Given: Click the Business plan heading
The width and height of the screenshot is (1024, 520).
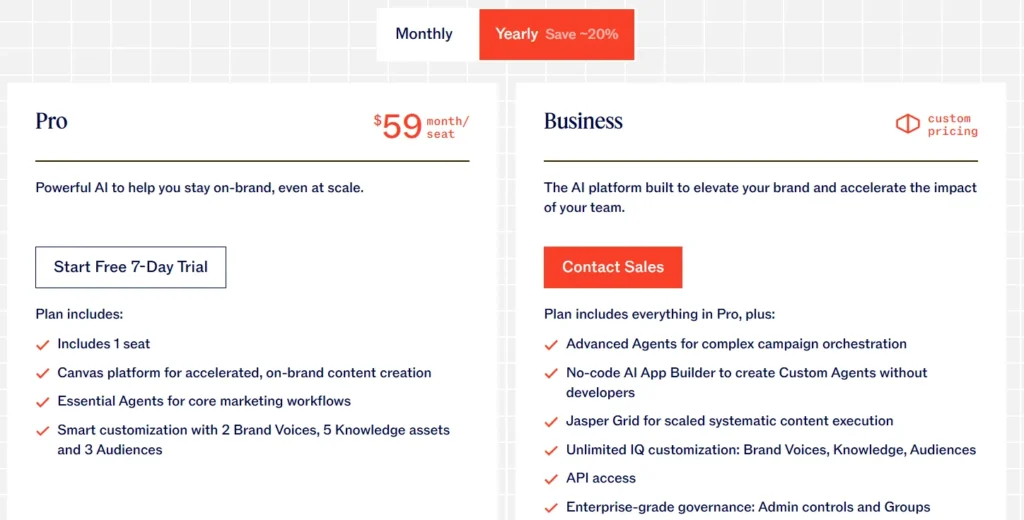Looking at the screenshot, I should [583, 121].
